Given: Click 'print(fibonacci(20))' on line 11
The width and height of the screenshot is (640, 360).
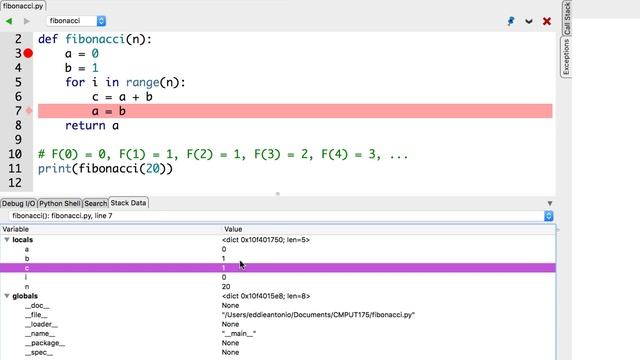Looking at the screenshot, I should tap(105, 168).
